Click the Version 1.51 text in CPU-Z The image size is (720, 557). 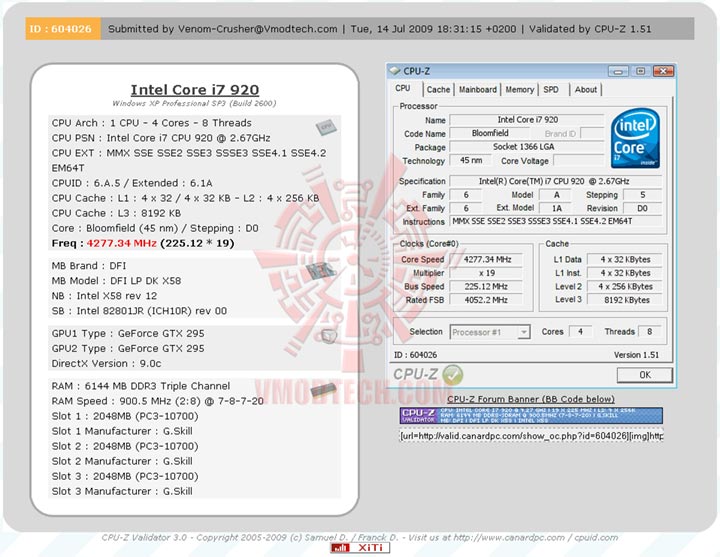click(x=636, y=355)
